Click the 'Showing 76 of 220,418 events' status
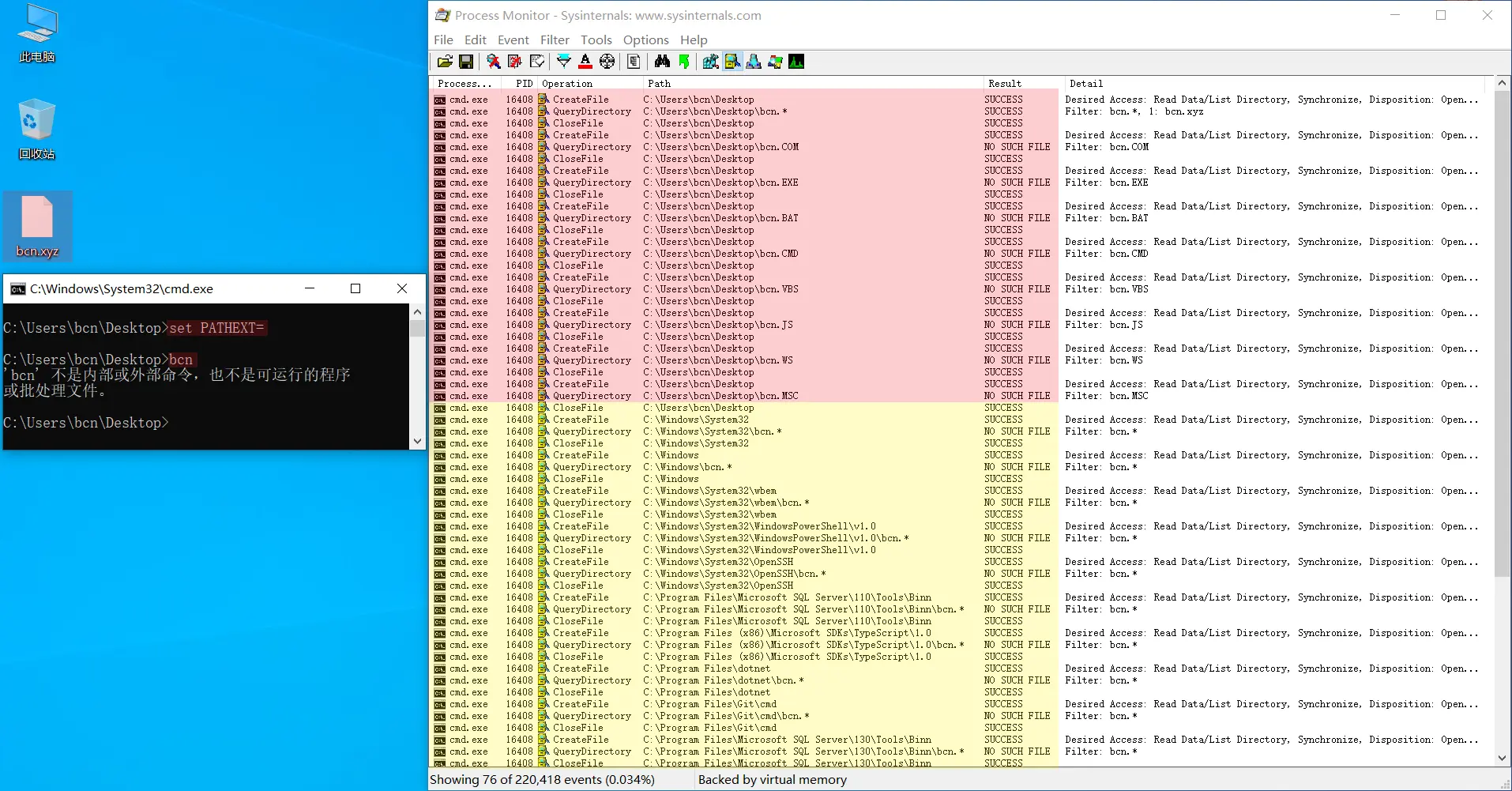The image size is (1512, 791). click(x=542, y=780)
